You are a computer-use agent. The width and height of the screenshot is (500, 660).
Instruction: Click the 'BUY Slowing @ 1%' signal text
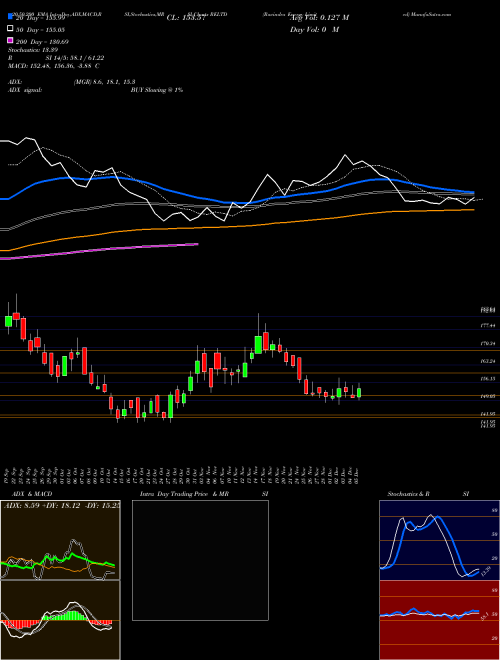pos(157,90)
